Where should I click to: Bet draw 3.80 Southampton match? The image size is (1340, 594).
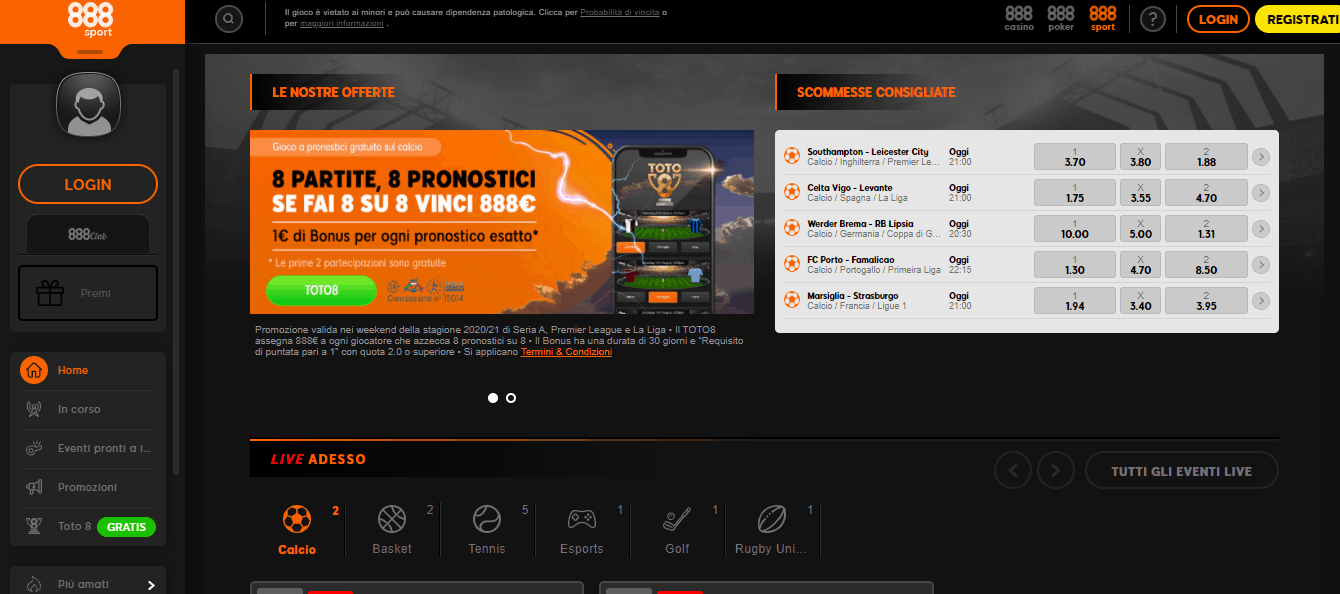click(1140, 157)
